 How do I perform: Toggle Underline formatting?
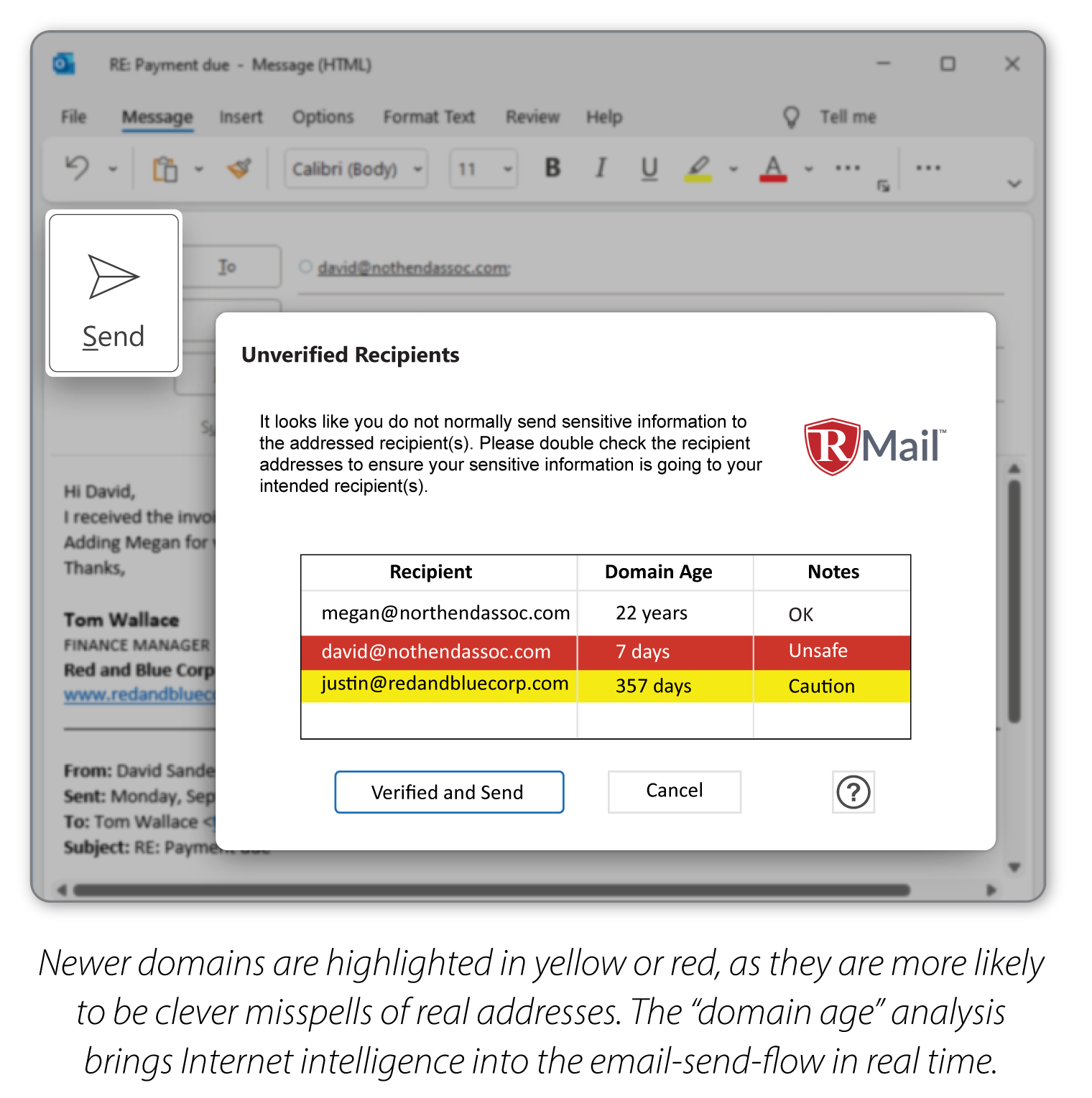tap(649, 168)
